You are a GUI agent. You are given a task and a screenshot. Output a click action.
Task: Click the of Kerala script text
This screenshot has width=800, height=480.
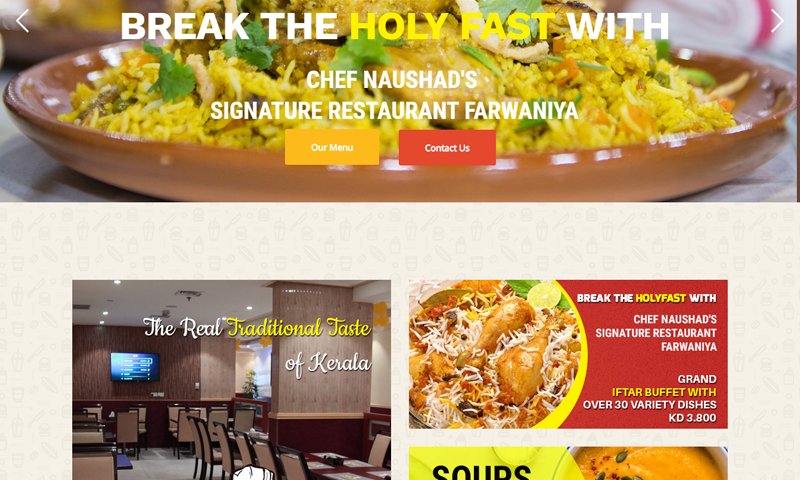328,363
